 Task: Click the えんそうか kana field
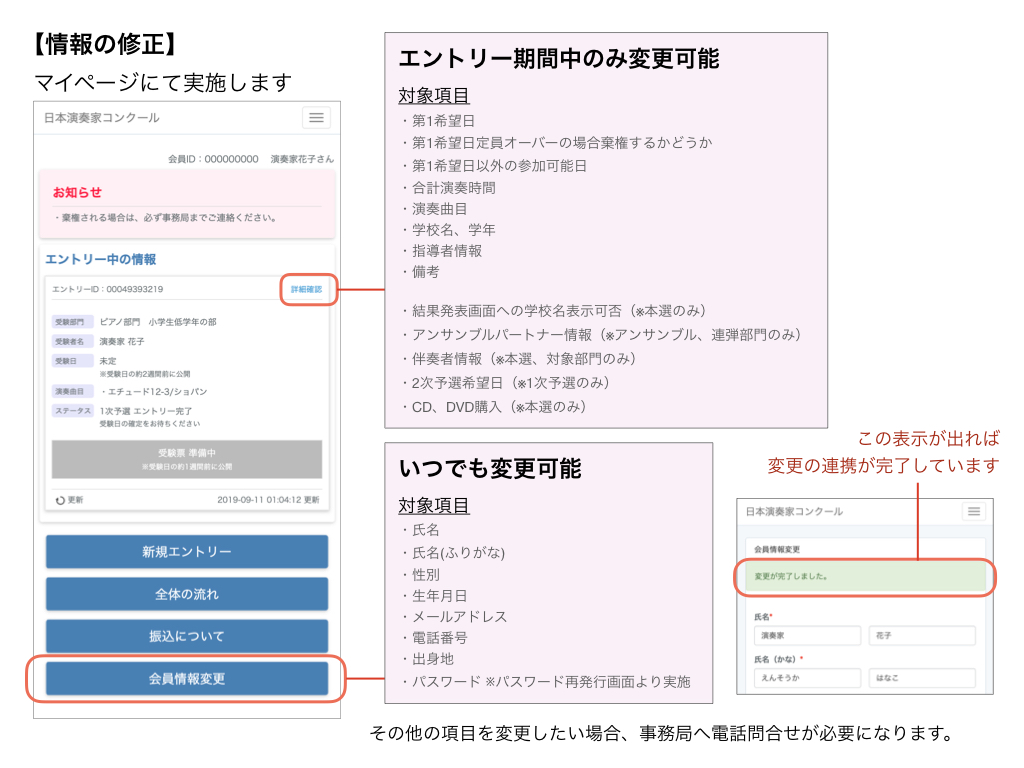(807, 678)
